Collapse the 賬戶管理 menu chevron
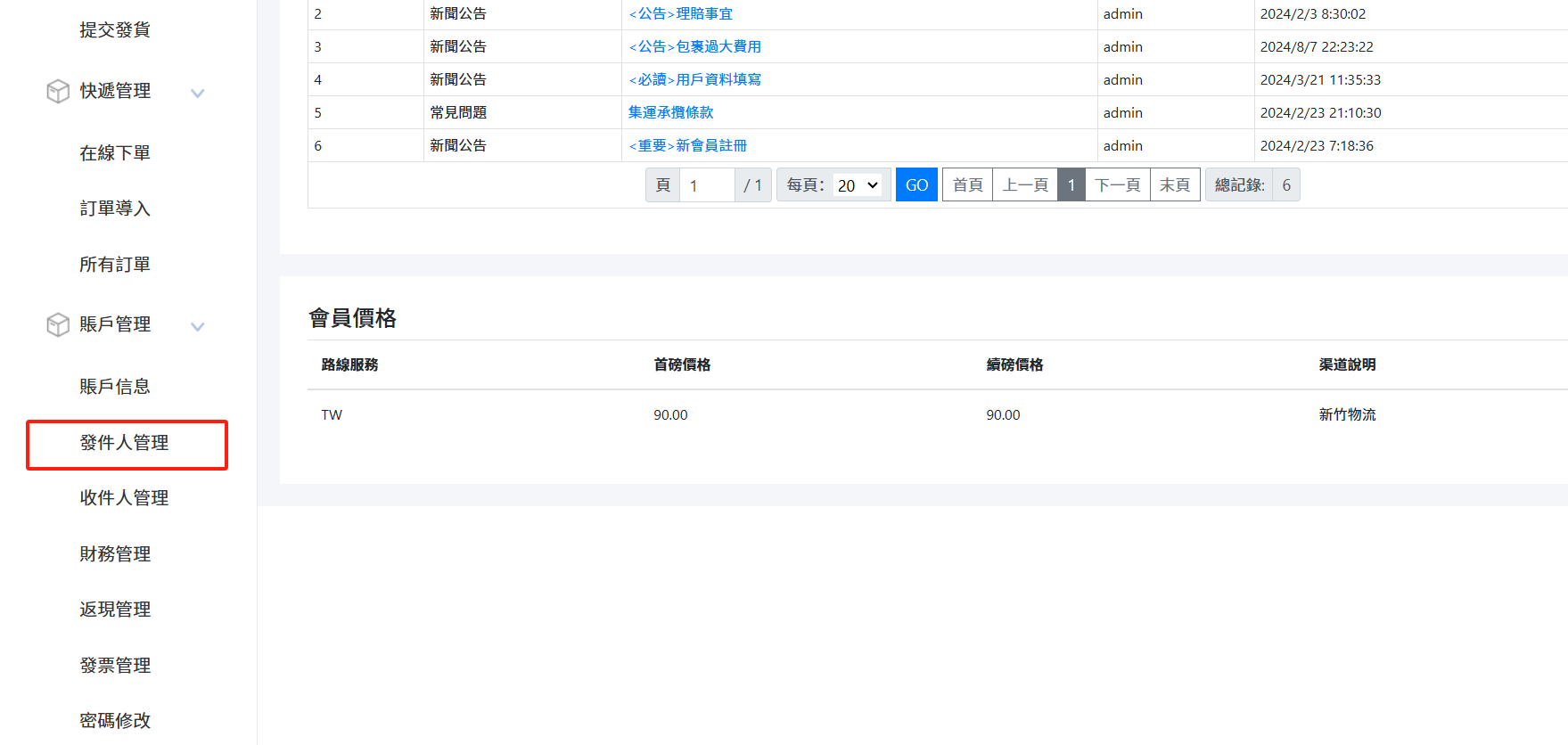This screenshot has width=1568, height=745. [198, 326]
